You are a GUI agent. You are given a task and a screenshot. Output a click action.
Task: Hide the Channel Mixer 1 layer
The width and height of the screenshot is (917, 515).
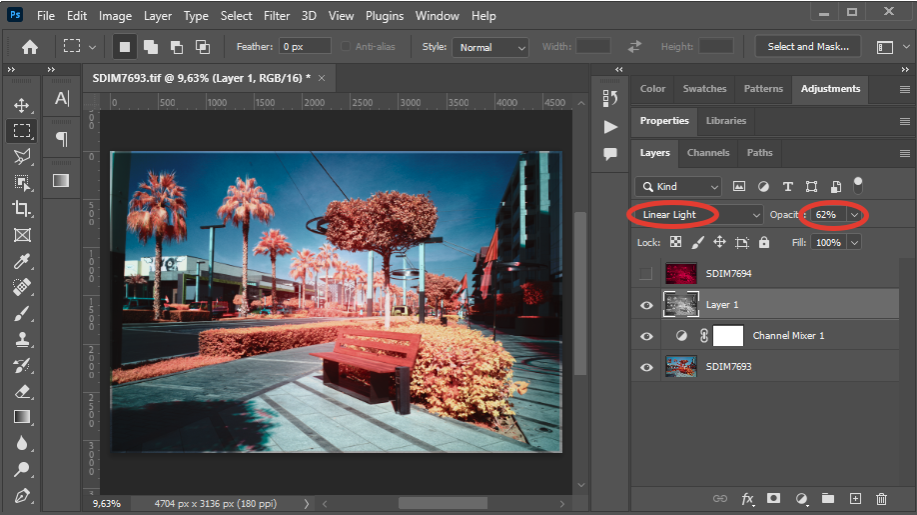pyautogui.click(x=647, y=336)
